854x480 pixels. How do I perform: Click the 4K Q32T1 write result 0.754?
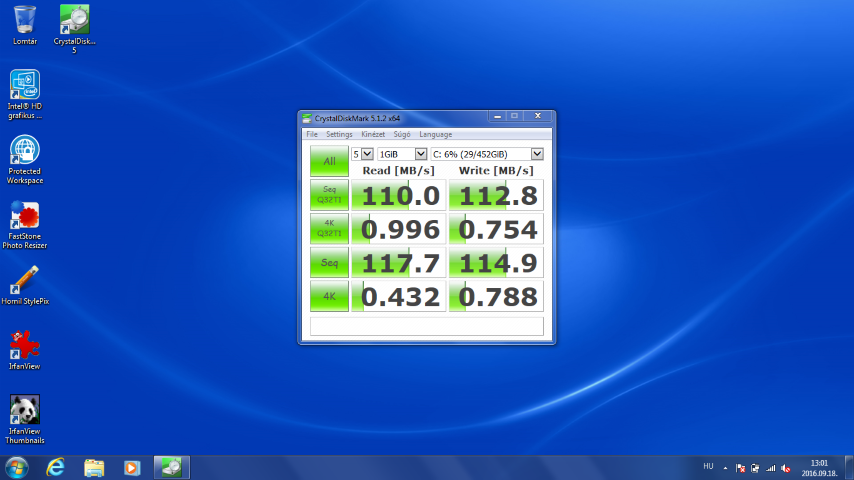(x=496, y=229)
